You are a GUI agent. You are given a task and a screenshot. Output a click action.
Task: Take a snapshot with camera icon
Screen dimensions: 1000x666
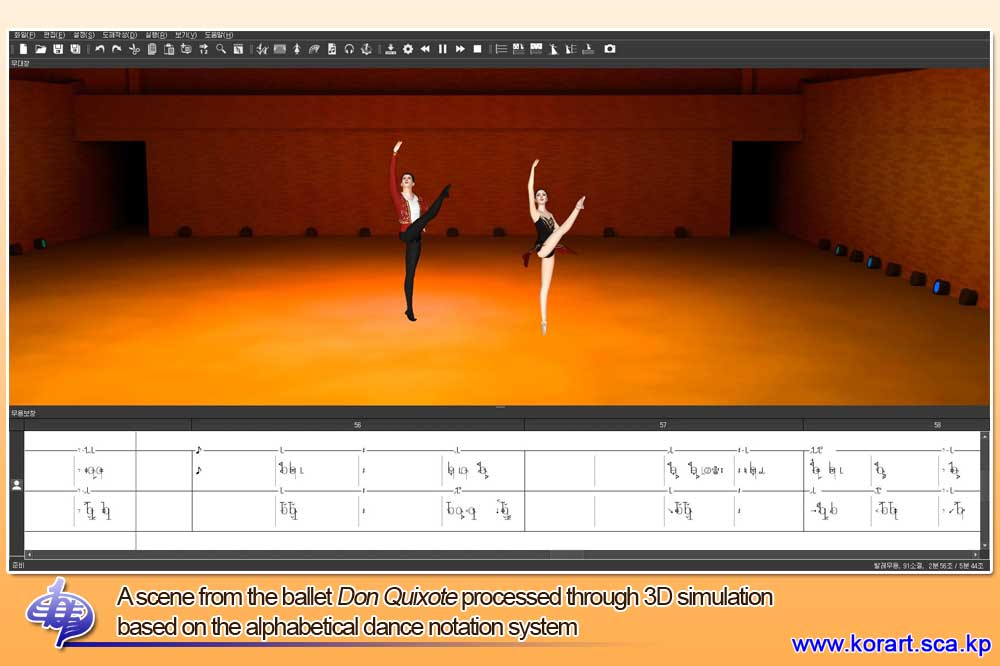[x=610, y=49]
